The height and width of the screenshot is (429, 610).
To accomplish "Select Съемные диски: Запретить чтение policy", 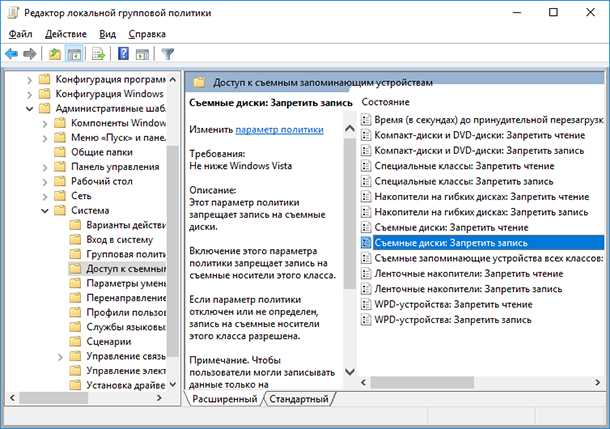I will [x=451, y=228].
